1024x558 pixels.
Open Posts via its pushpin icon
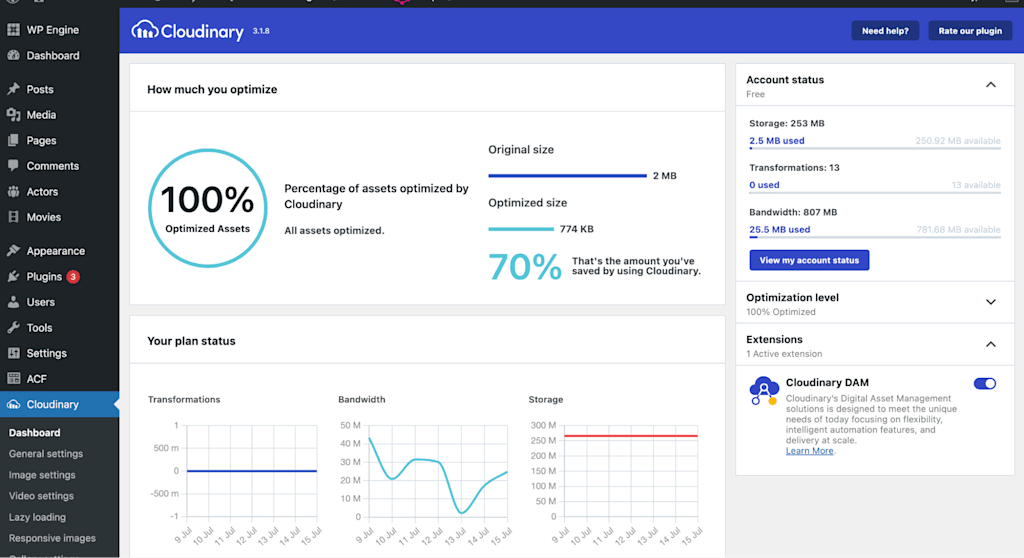[x=13, y=89]
